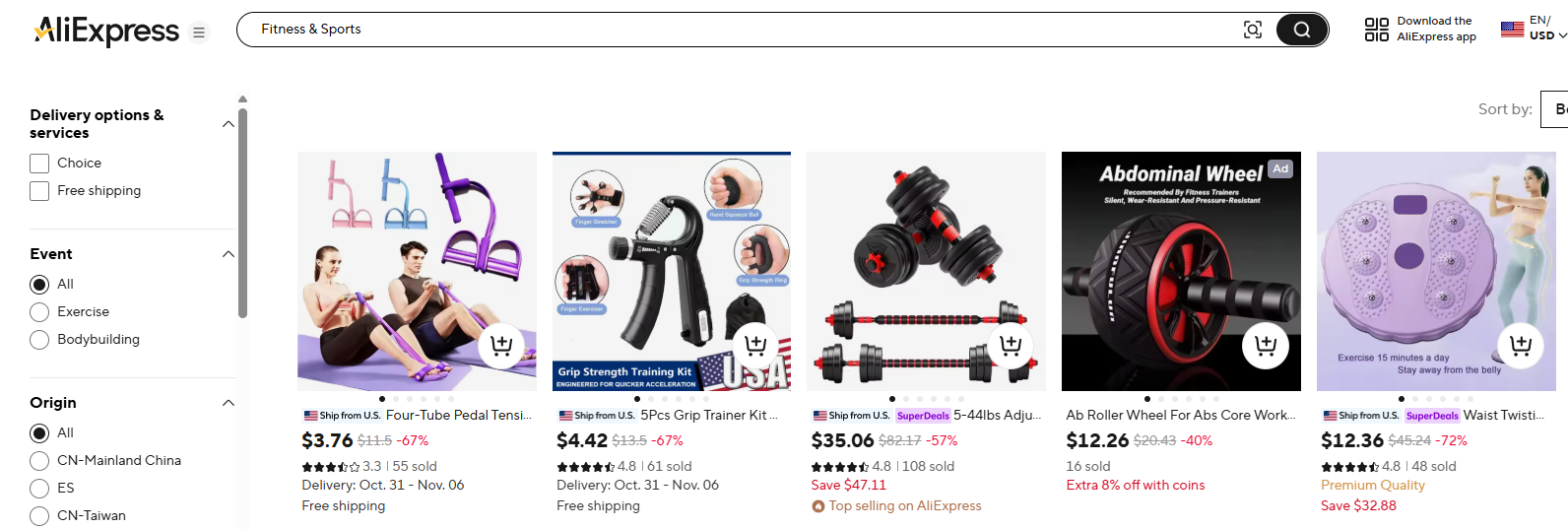The image size is (1568, 529).
Task: Enable the Choice checkbox
Action: (x=39, y=164)
